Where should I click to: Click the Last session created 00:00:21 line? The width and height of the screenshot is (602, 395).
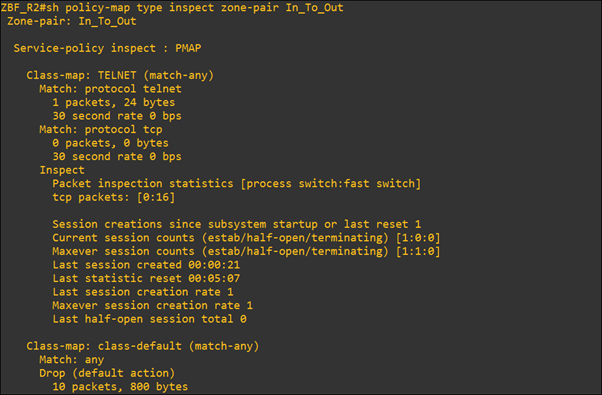point(146,265)
